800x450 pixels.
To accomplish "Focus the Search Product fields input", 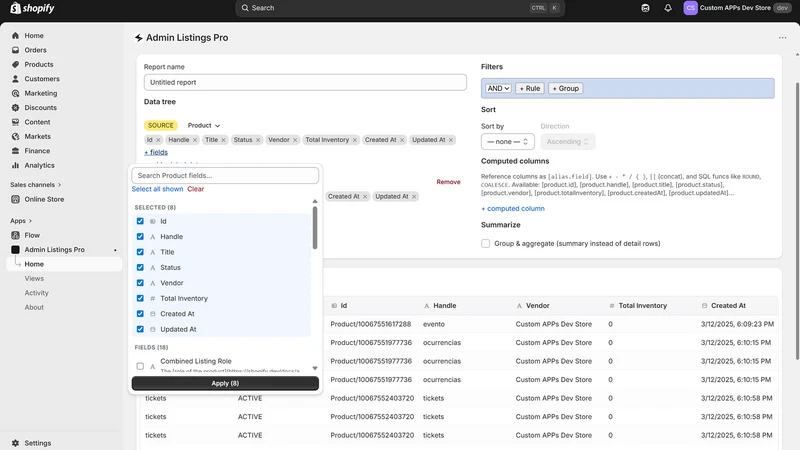I will 225,176.
